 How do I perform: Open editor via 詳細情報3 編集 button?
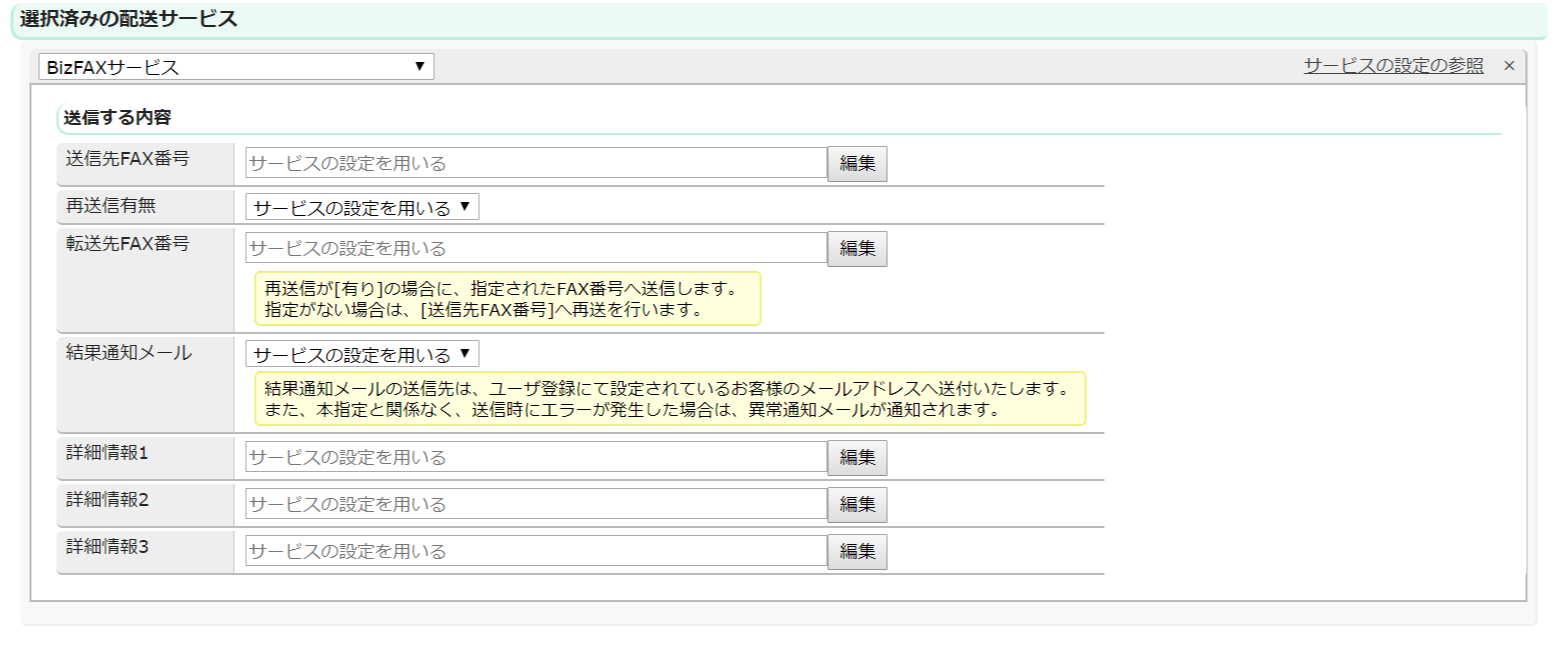(857, 551)
